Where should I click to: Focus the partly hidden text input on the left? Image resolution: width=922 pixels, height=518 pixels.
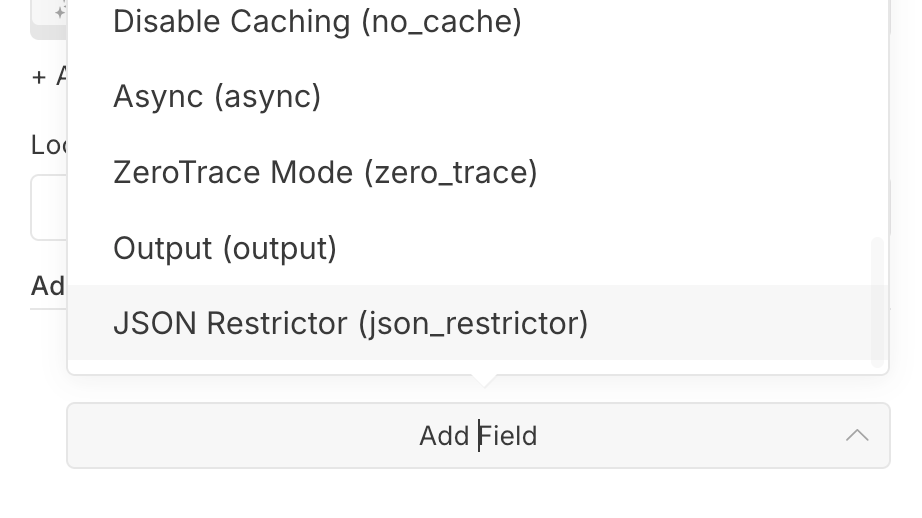tap(48, 208)
